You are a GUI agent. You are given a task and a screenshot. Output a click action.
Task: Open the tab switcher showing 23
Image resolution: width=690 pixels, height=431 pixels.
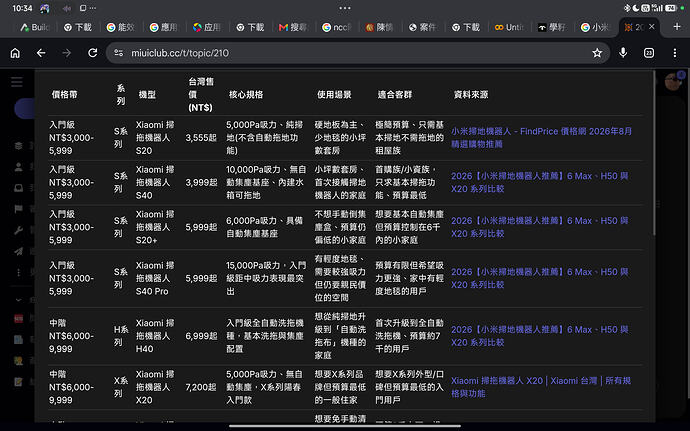click(649, 53)
